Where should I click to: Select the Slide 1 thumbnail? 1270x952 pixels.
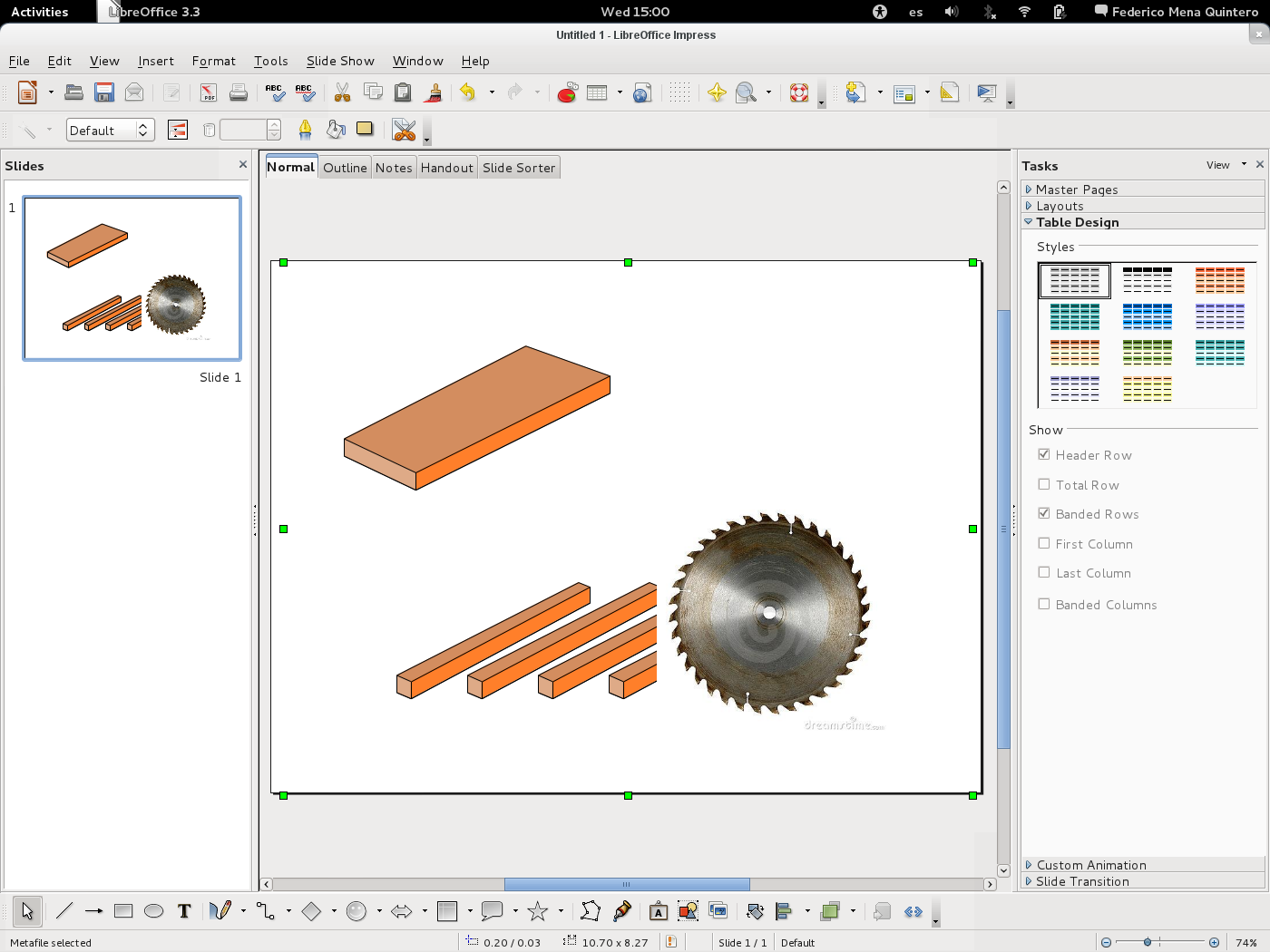click(x=132, y=278)
